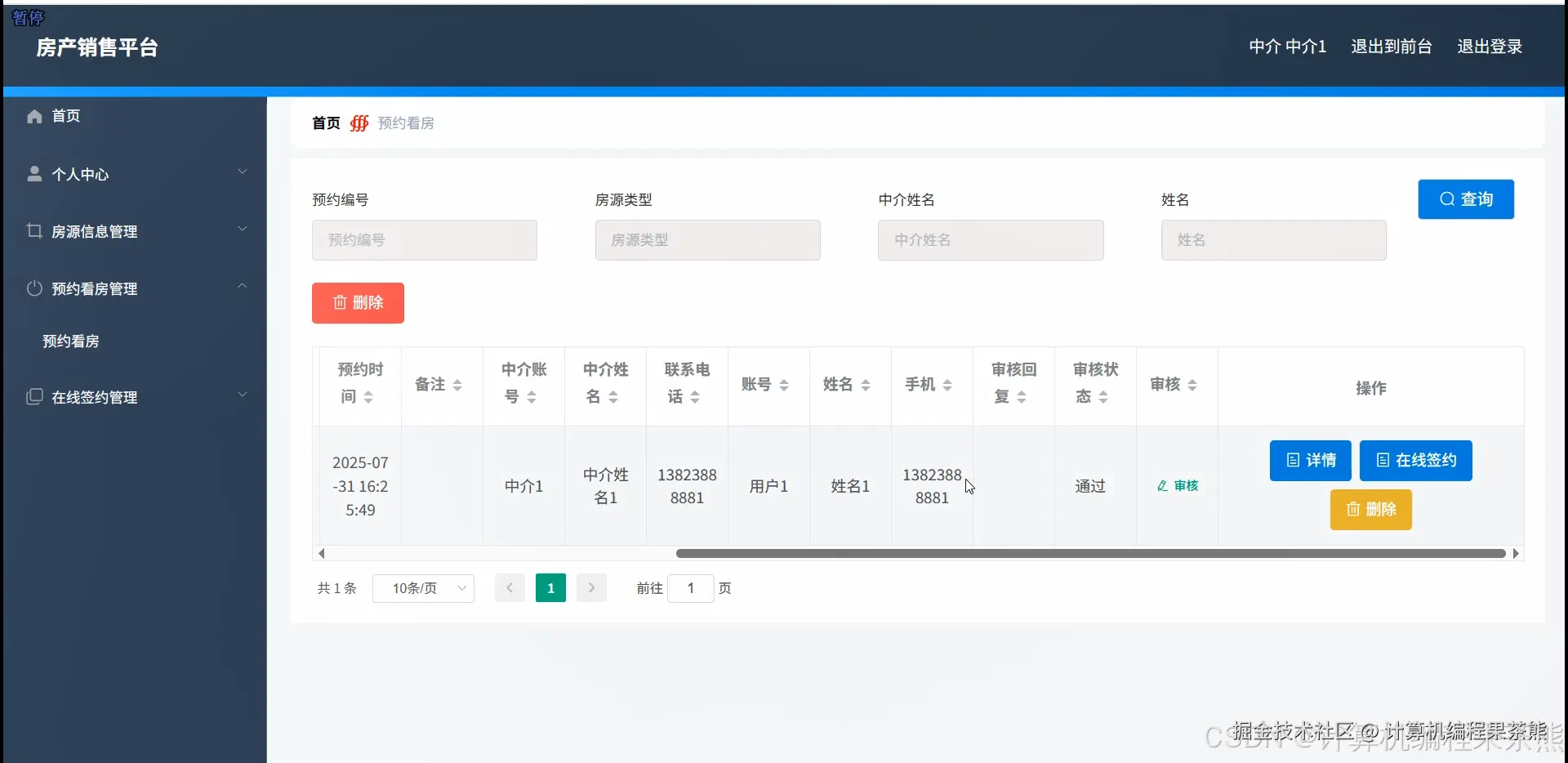
Task: Focus the 中介姓名 input field
Action: tap(991, 240)
